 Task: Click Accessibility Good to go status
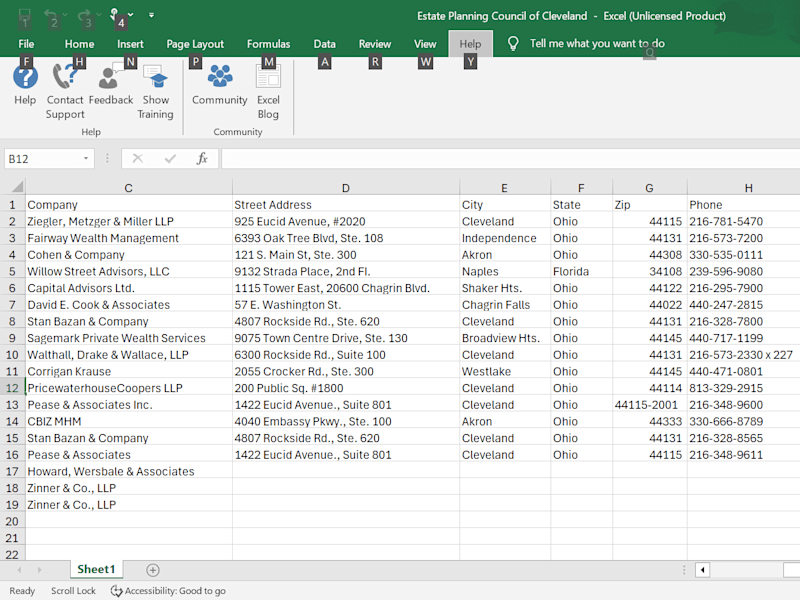pyautogui.click(x=168, y=591)
